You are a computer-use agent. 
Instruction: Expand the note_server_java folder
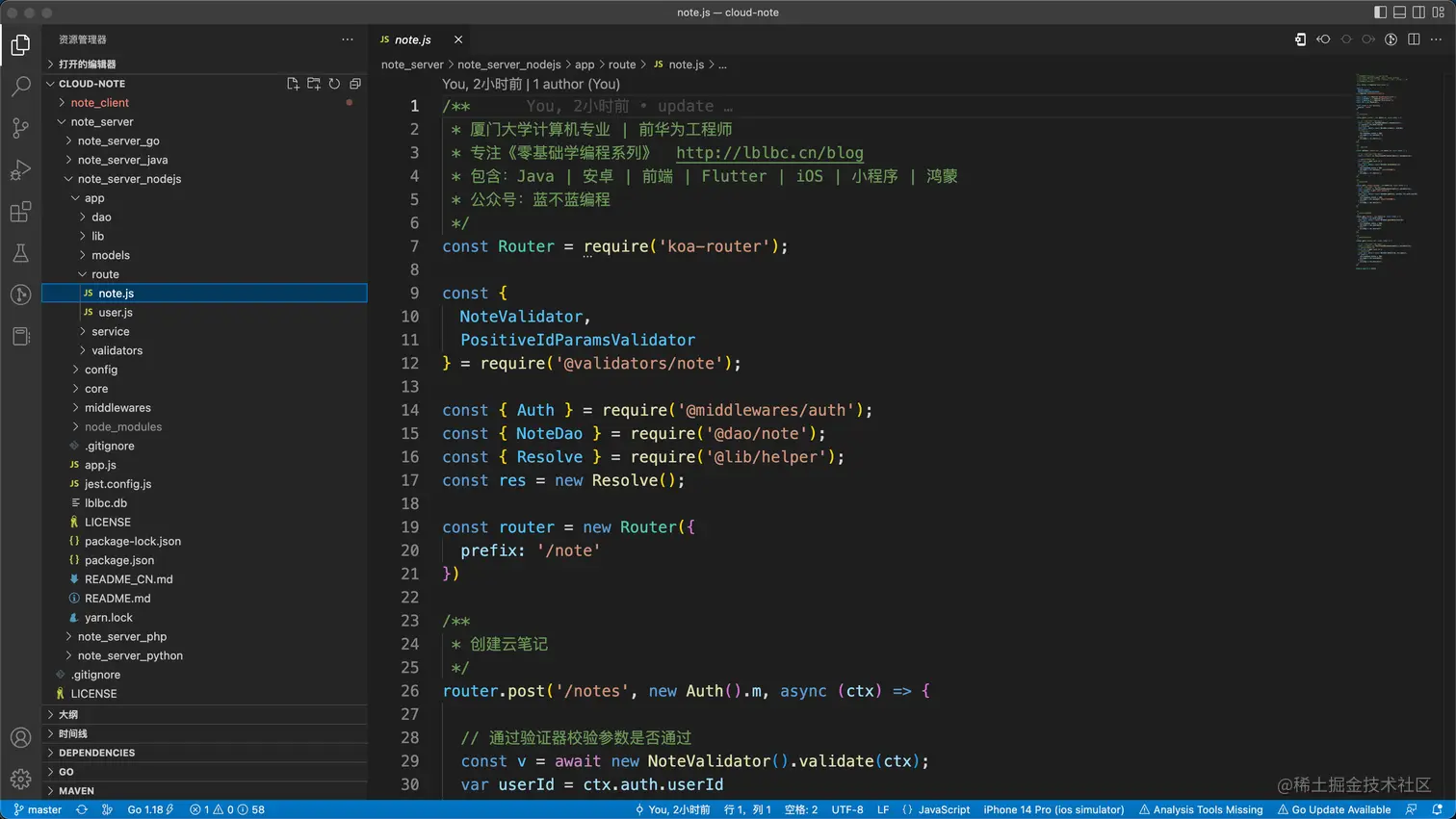coord(204,160)
